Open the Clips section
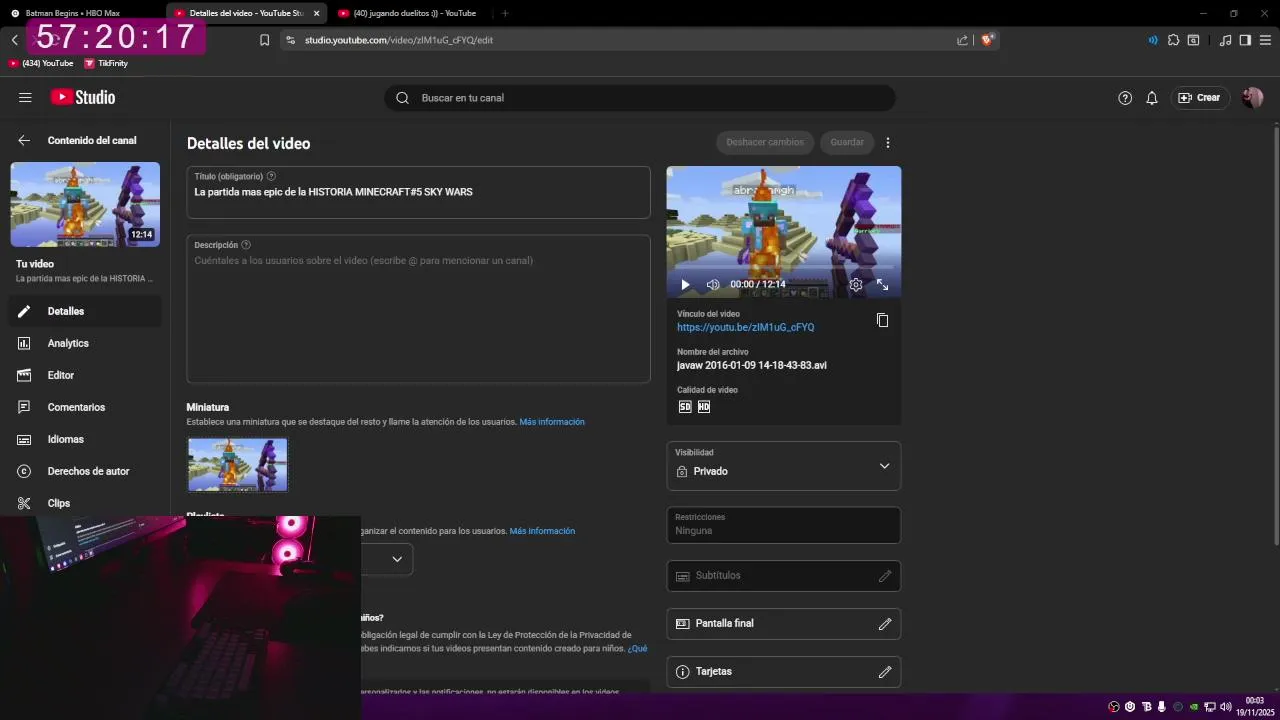 pyautogui.click(x=85, y=503)
